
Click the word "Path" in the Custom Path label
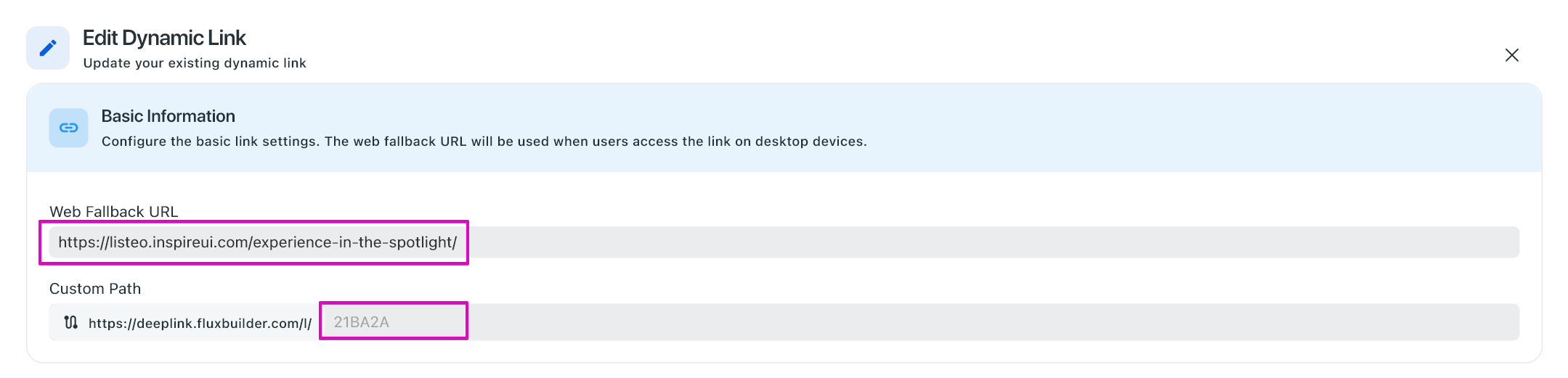pyautogui.click(x=125, y=289)
